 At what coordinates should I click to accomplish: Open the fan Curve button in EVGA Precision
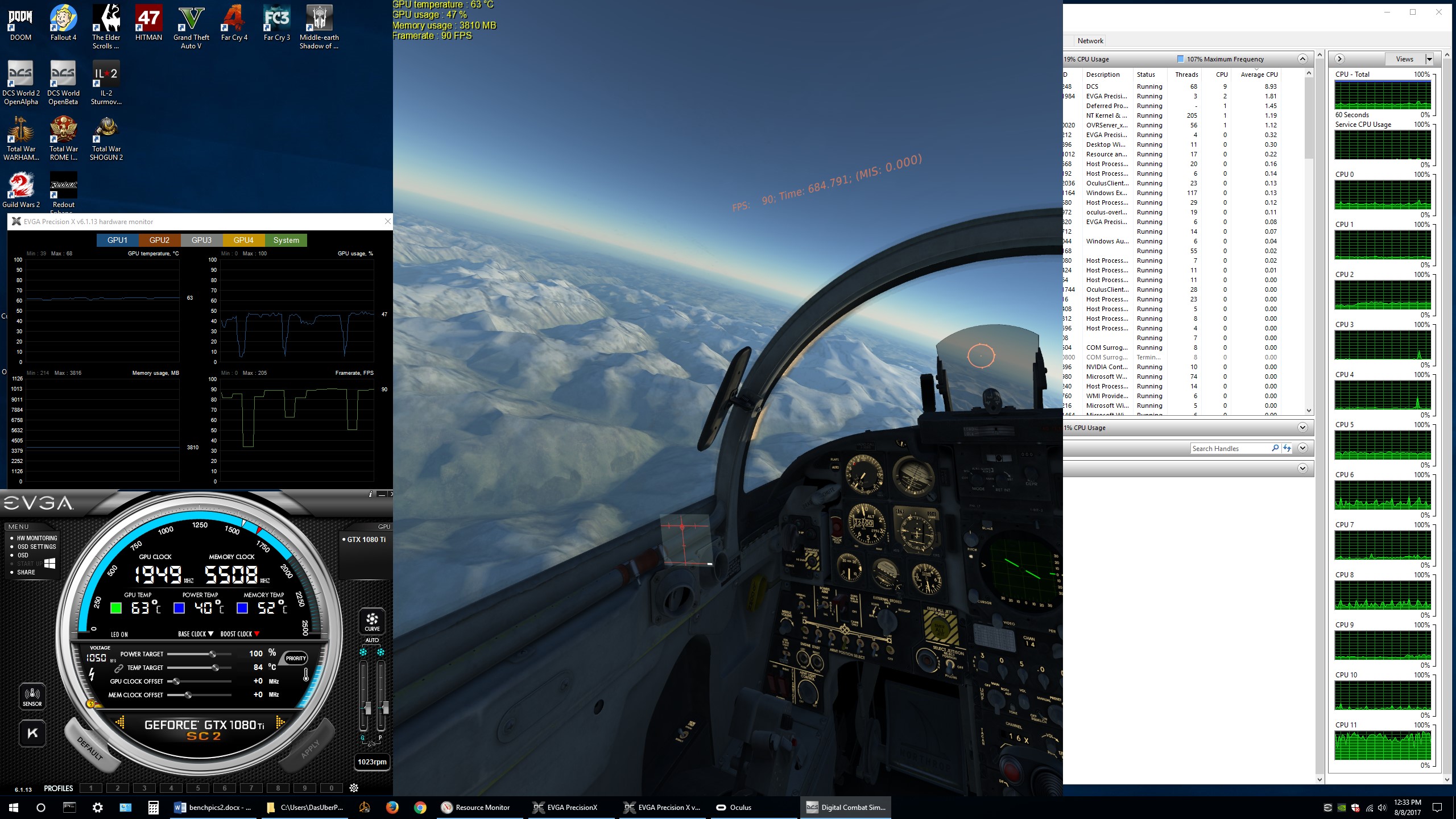point(372,621)
